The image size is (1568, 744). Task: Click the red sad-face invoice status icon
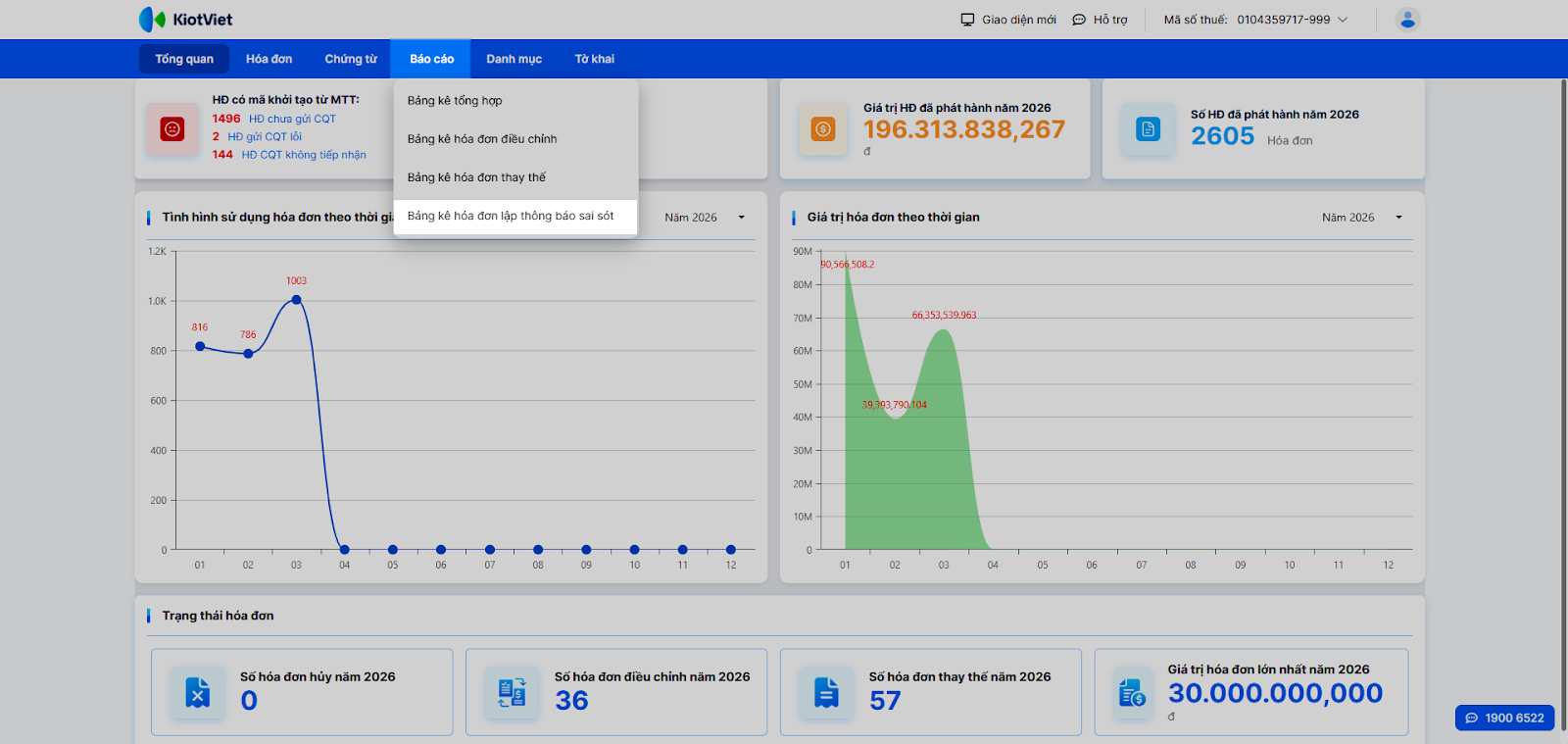tap(172, 129)
